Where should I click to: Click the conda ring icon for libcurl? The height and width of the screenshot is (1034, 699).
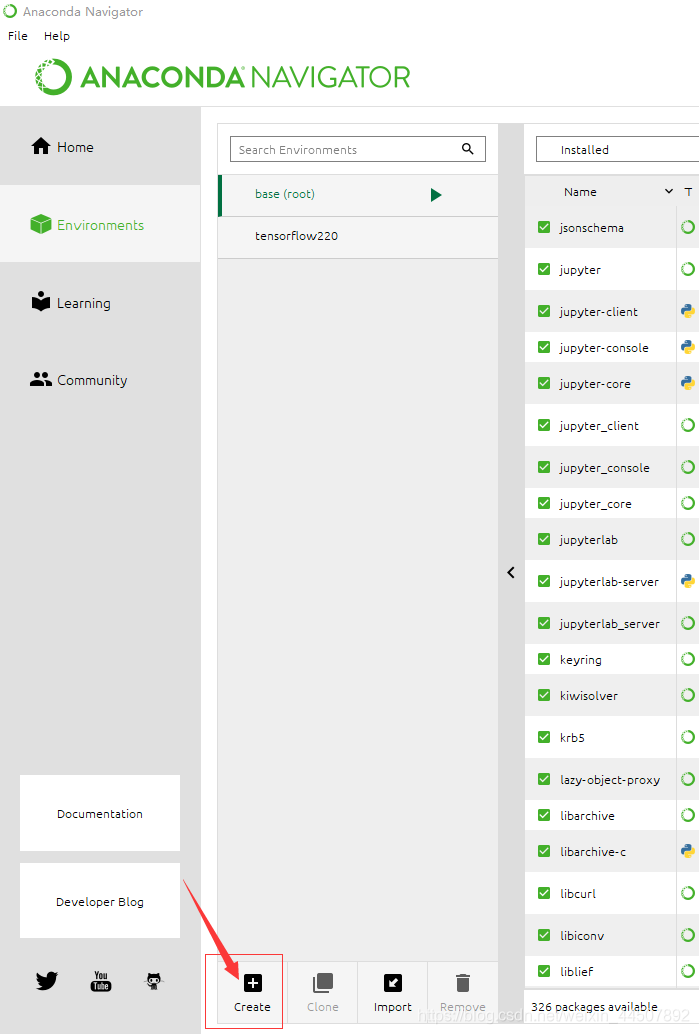pos(688,893)
